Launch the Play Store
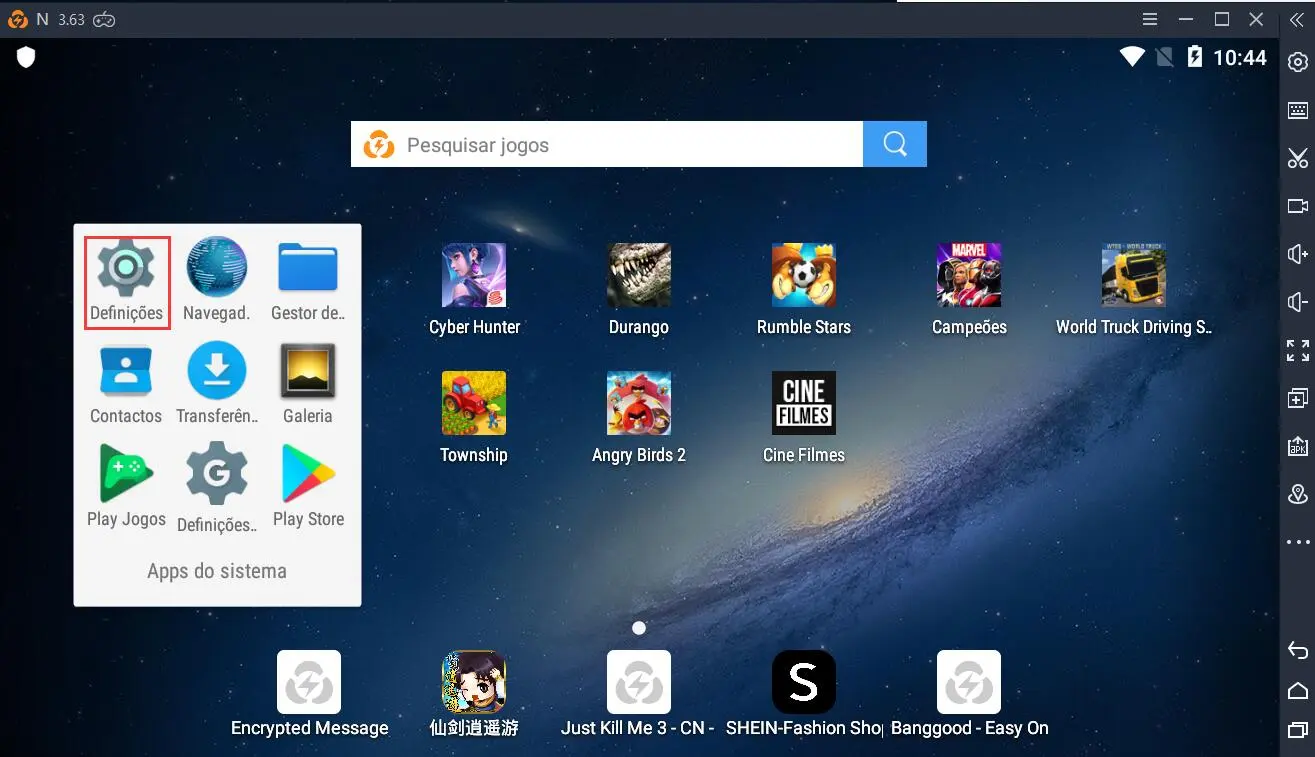1315x757 pixels. [308, 487]
